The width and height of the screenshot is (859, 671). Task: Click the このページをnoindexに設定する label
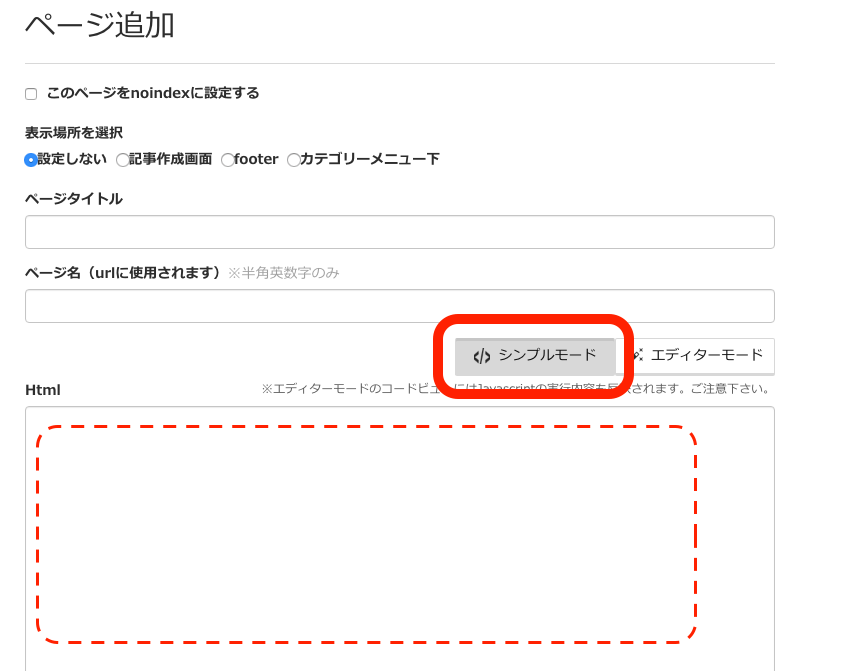click(153, 93)
